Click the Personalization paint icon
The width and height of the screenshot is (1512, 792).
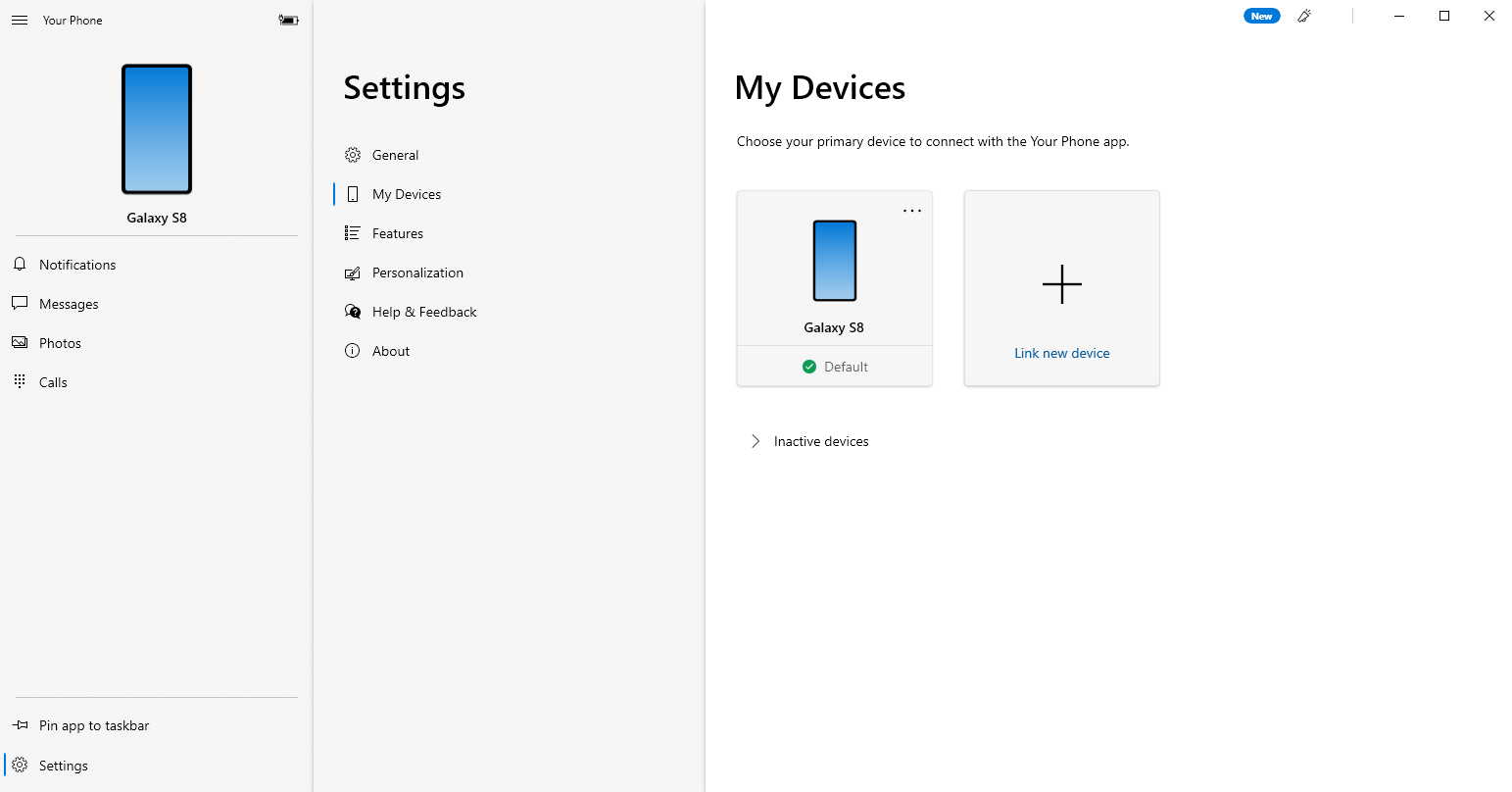(353, 272)
